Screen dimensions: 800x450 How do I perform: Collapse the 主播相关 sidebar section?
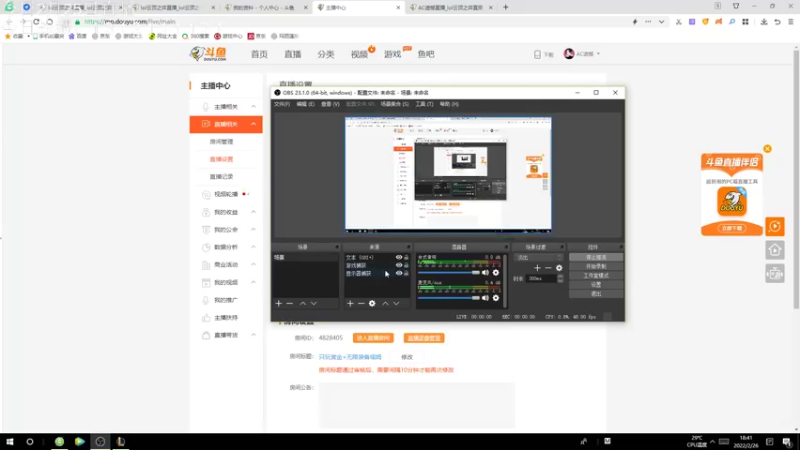point(254,107)
